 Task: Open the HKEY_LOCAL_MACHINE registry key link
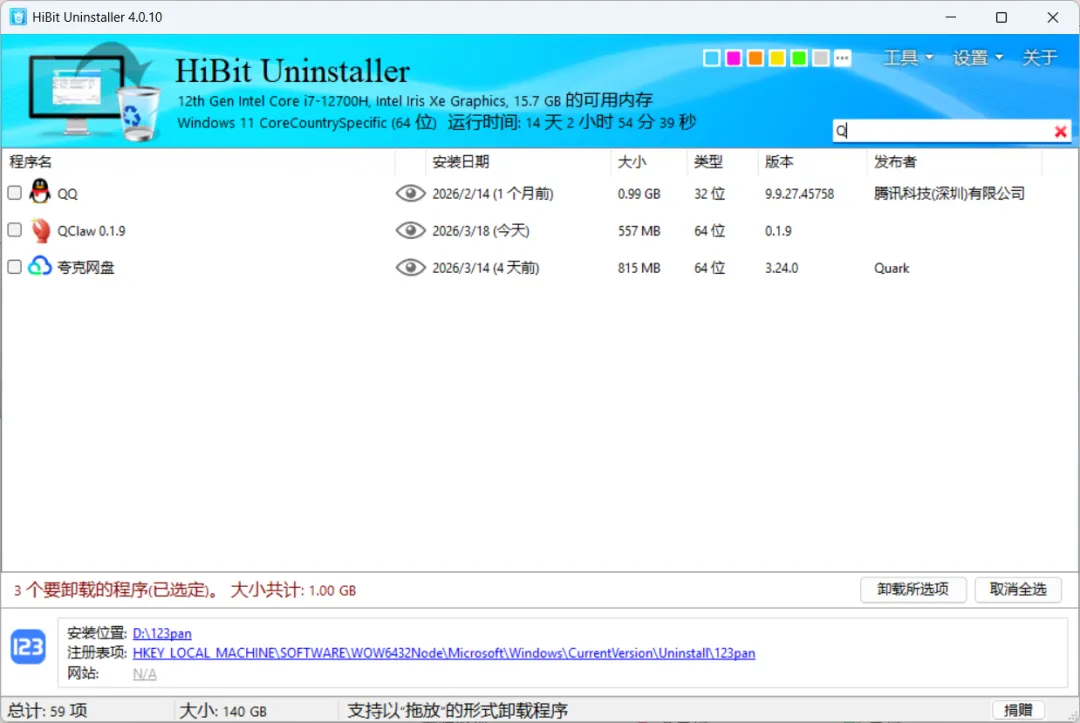[x=444, y=653]
